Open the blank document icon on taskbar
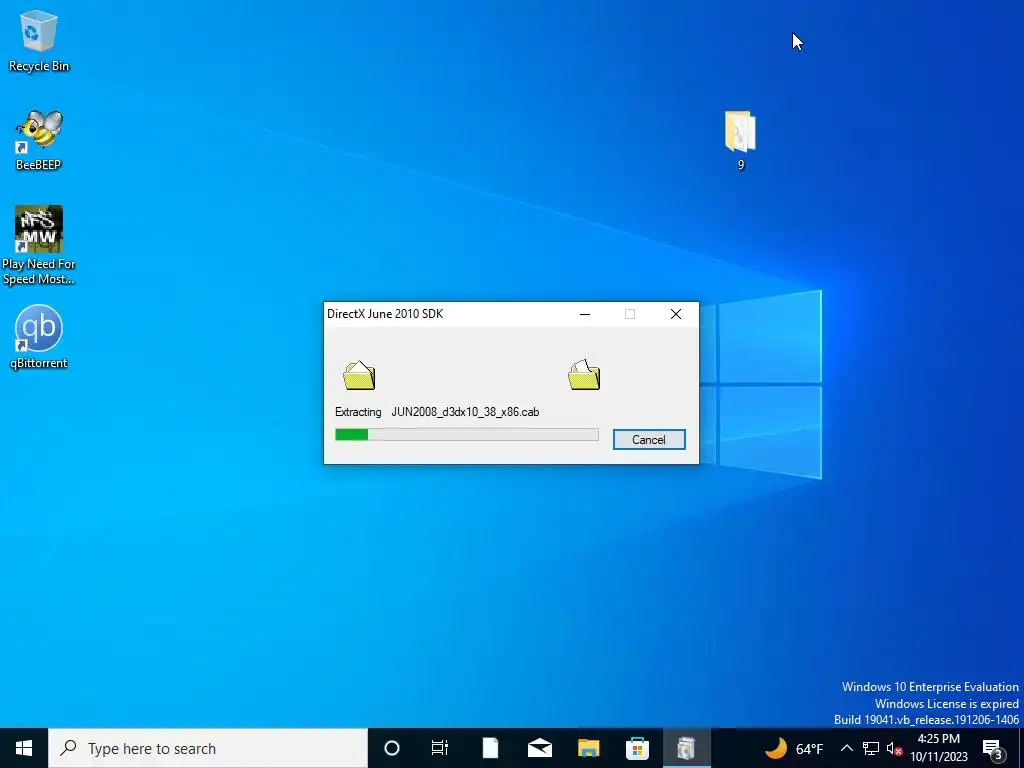The image size is (1024, 768). (x=490, y=748)
